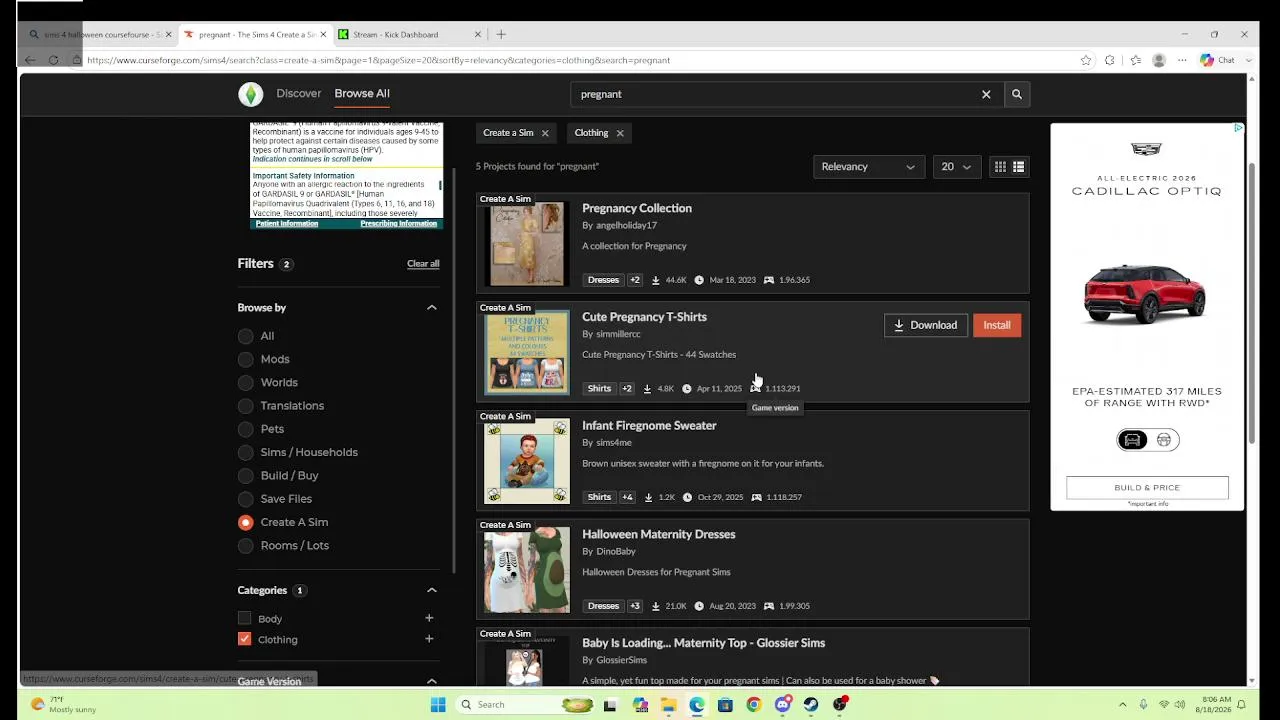
Task: Remove the Create a Sim filter chip
Action: tap(545, 133)
